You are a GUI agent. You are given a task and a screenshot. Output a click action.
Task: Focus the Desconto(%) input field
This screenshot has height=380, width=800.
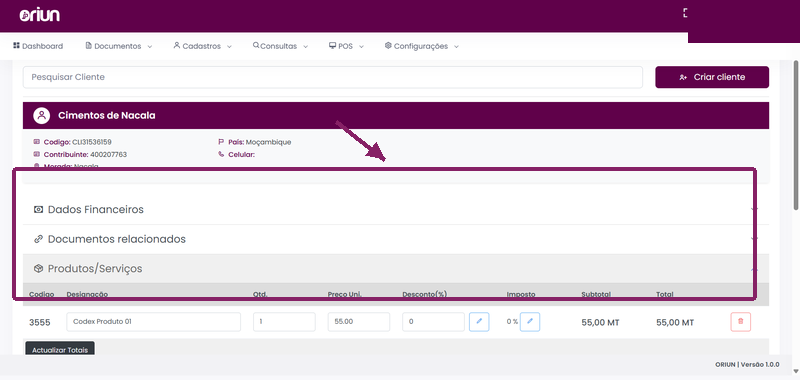pos(433,322)
